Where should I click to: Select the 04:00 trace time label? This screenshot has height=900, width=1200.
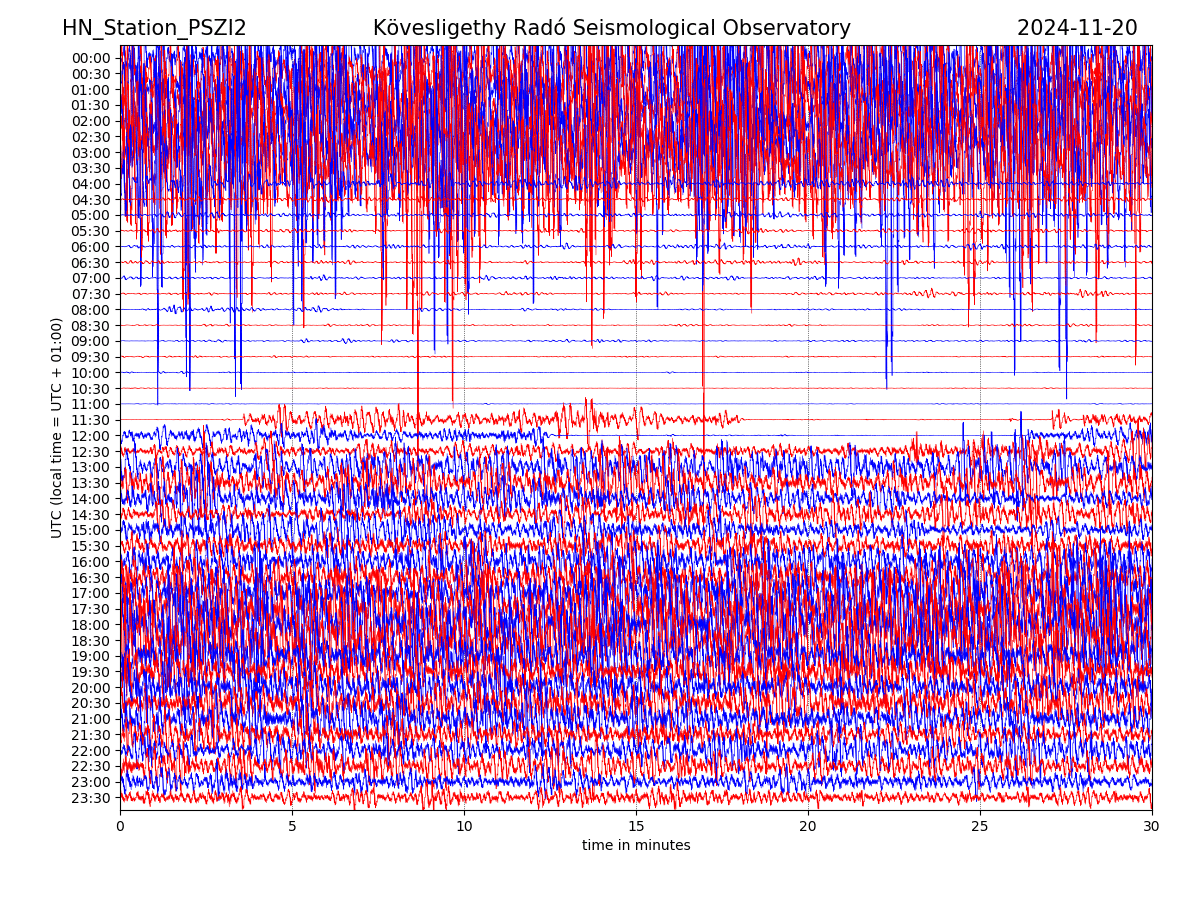point(91,184)
